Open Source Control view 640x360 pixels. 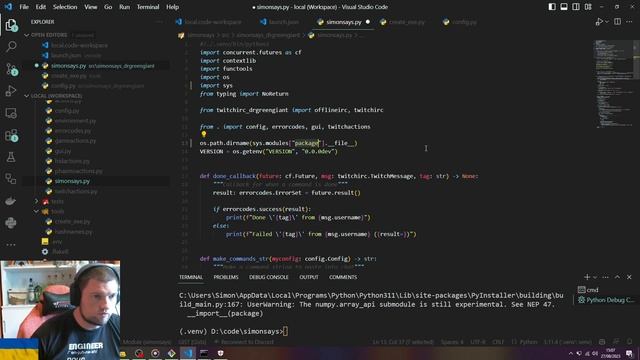11,69
